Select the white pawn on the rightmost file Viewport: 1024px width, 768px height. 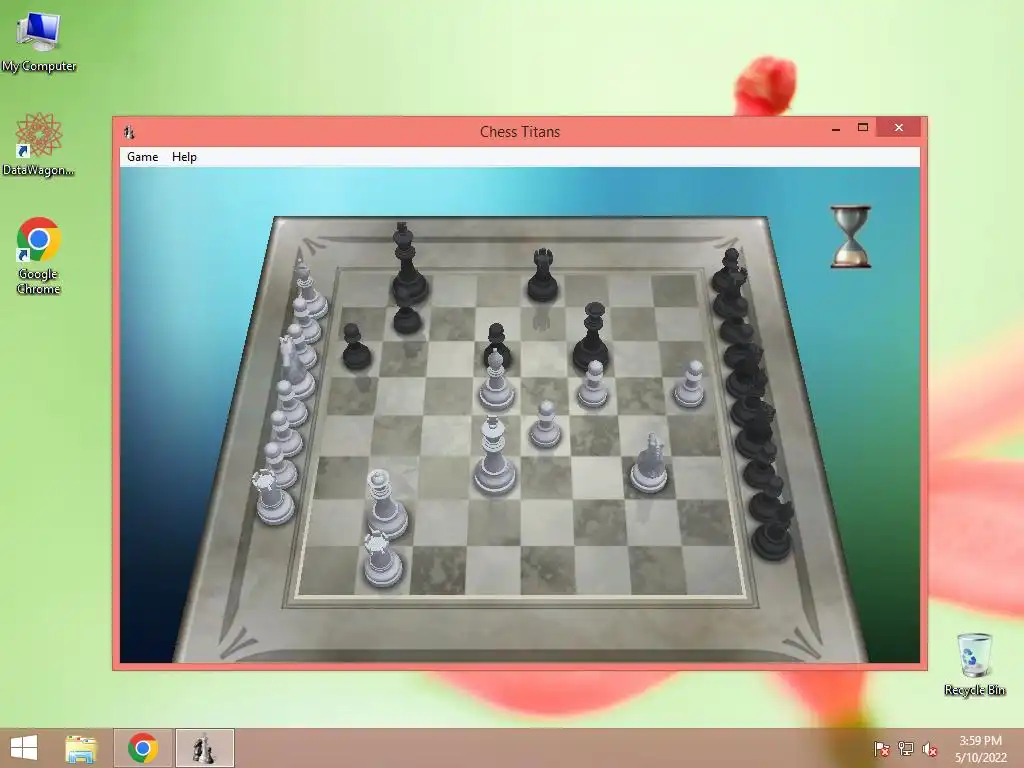coord(690,385)
